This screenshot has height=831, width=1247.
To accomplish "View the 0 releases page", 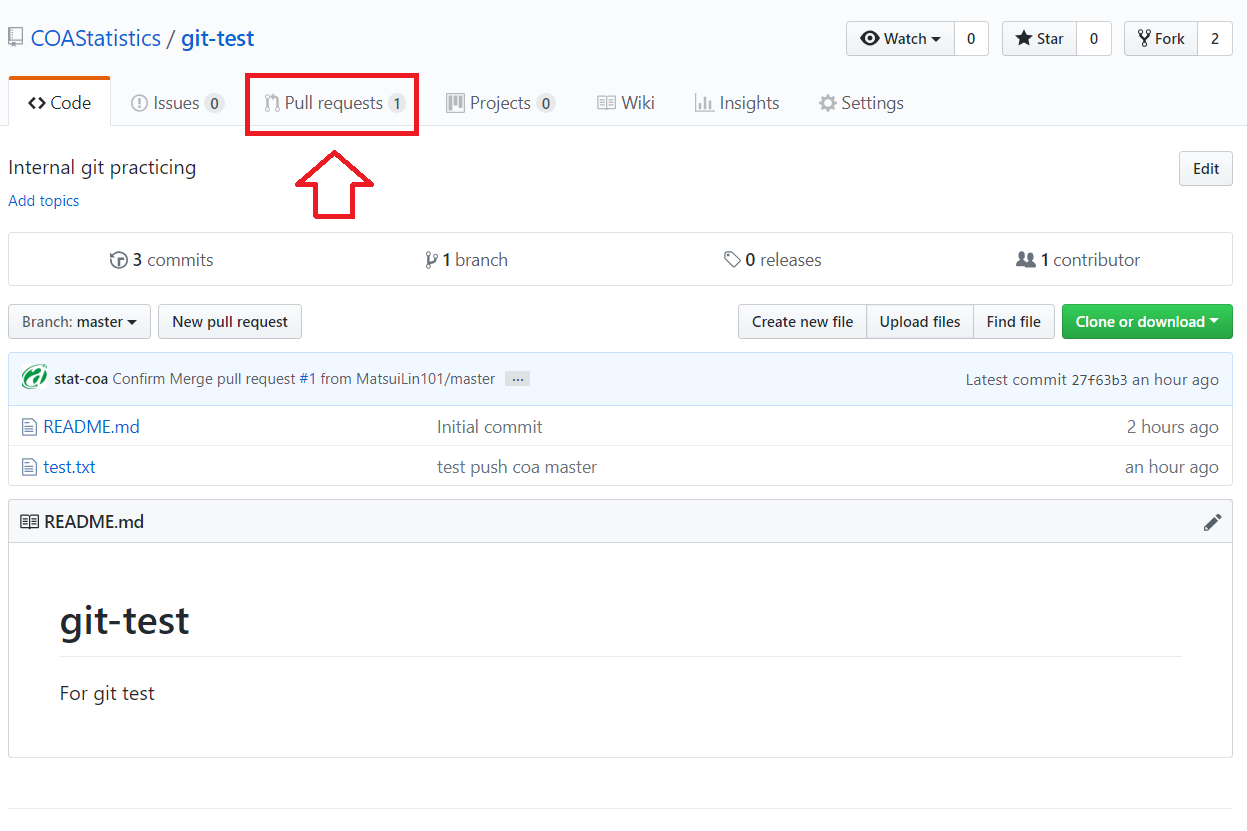I will (773, 260).
